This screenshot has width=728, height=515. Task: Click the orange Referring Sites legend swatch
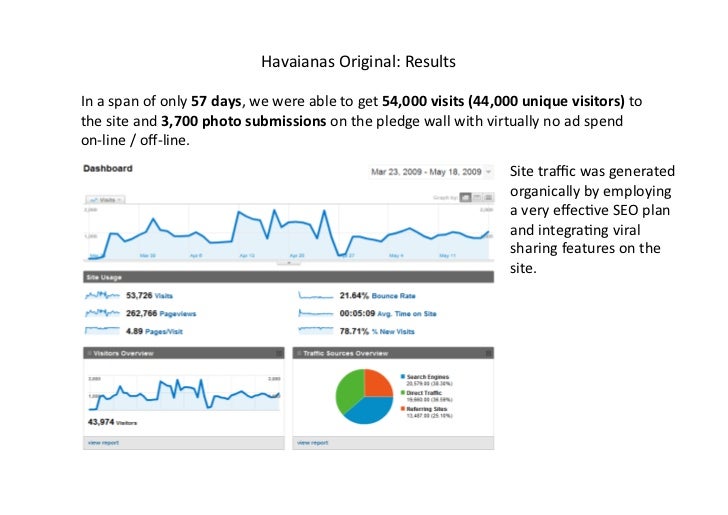[x=403, y=409]
